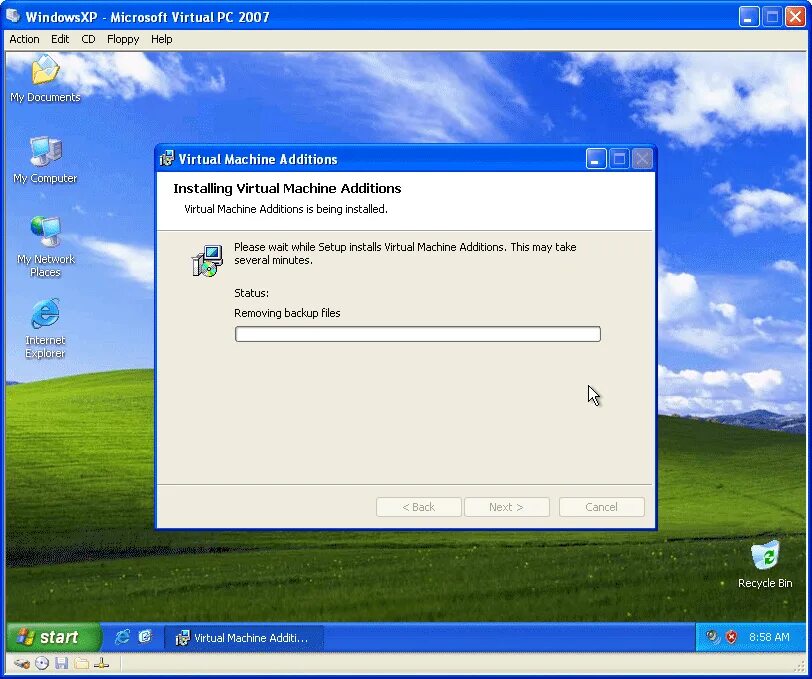Select the My Computer desktop icon

45,160
